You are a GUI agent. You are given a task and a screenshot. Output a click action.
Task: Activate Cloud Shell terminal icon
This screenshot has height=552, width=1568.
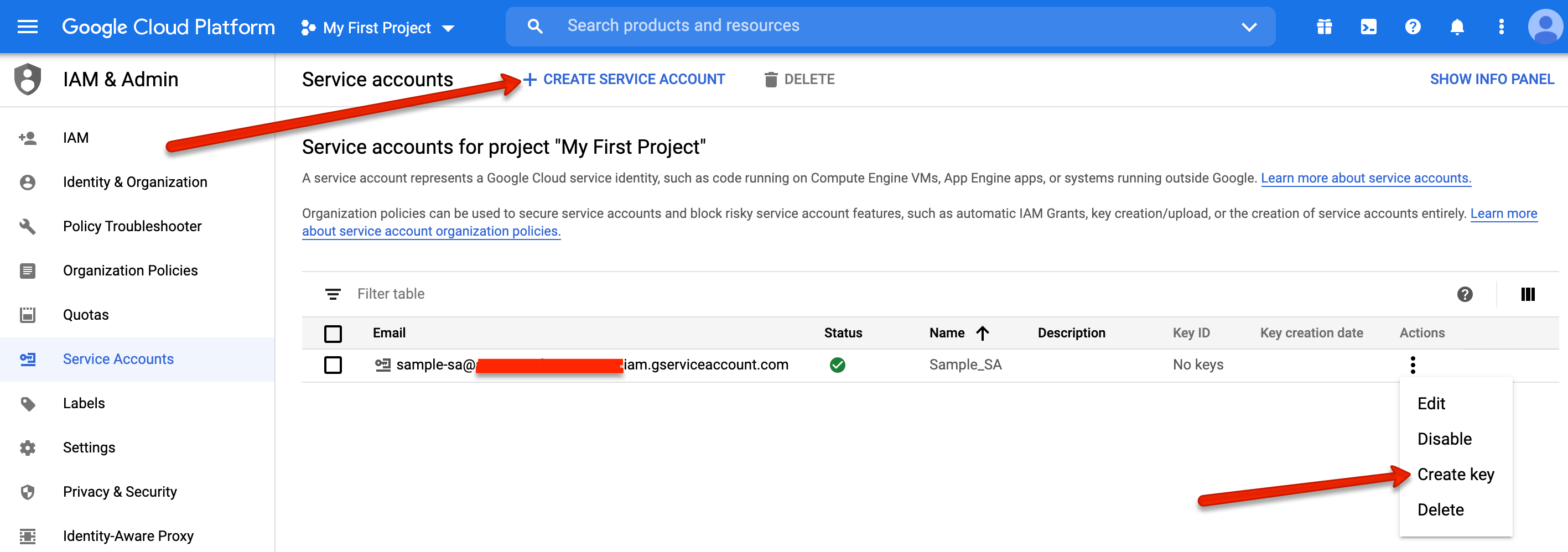pyautogui.click(x=1368, y=27)
